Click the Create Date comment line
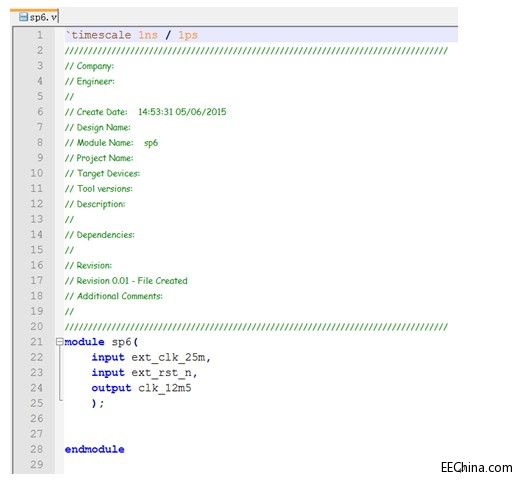 point(146,112)
